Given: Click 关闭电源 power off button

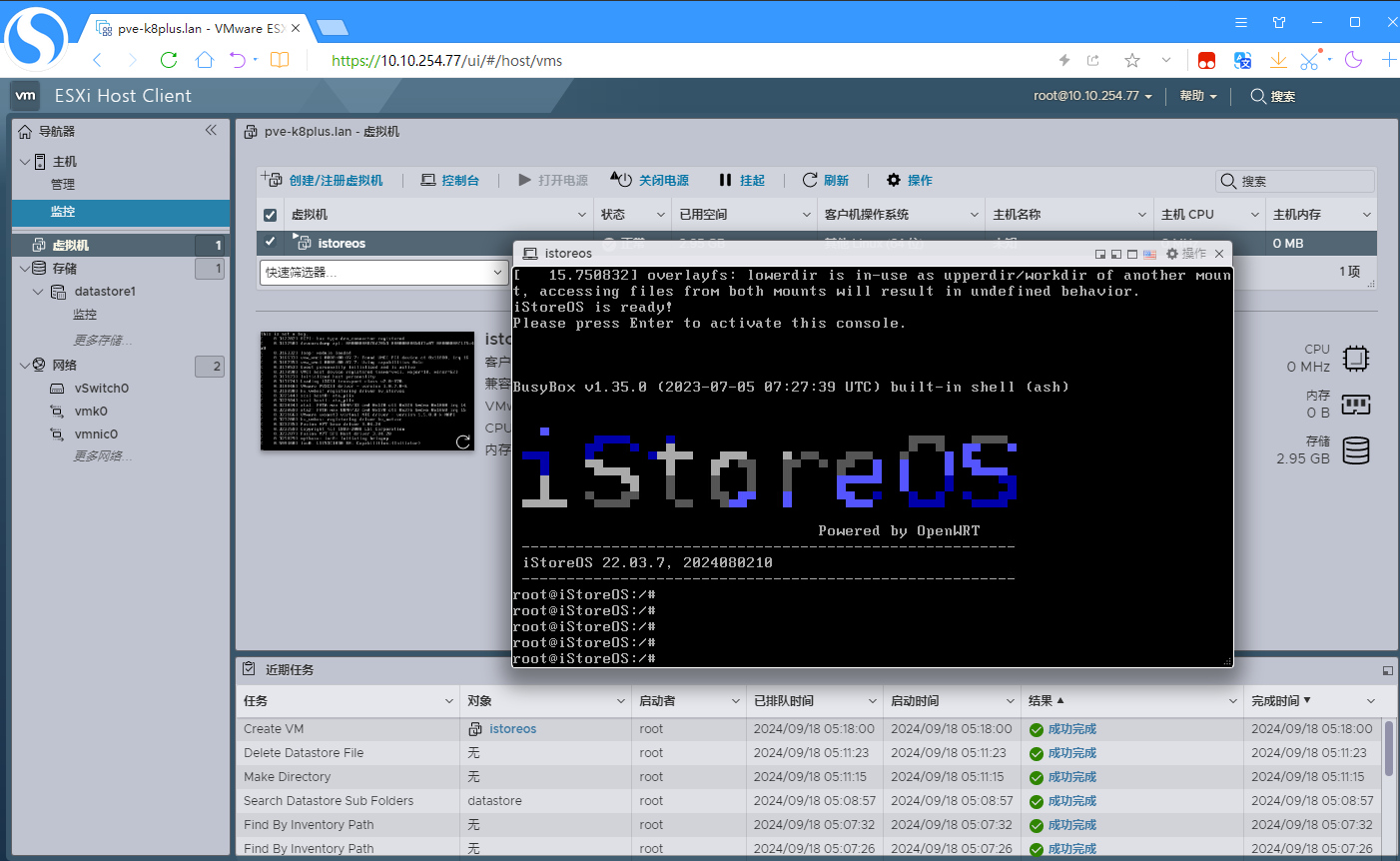Looking at the screenshot, I should point(649,180).
